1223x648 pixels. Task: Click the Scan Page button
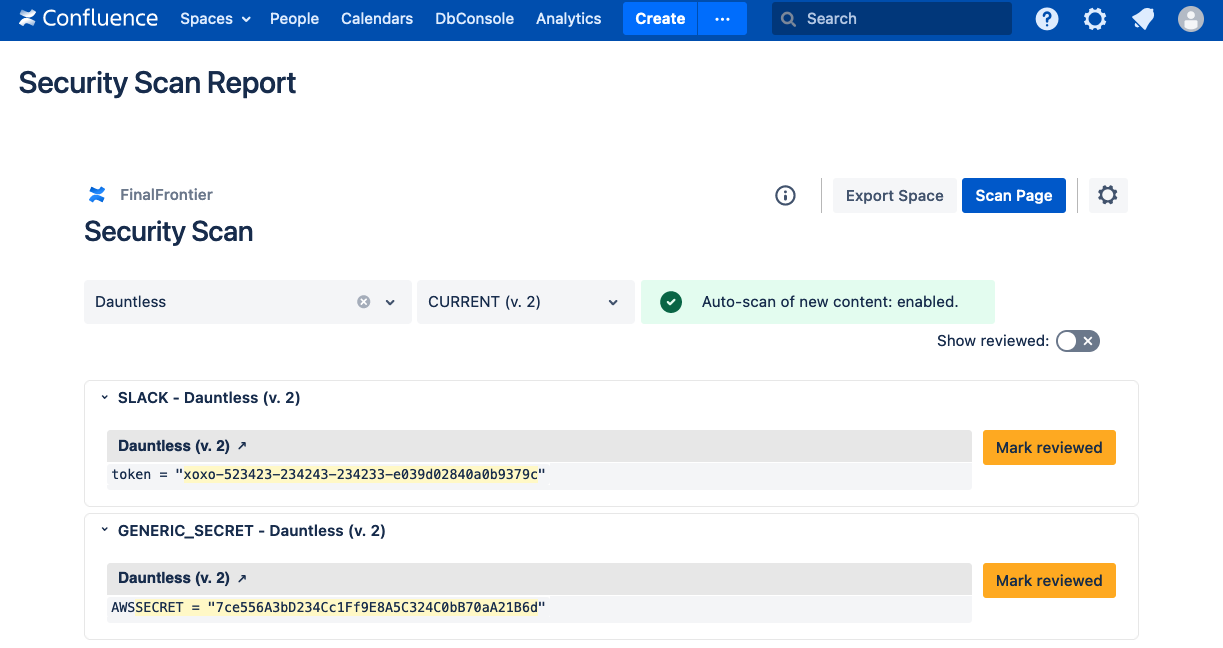pos(1013,196)
